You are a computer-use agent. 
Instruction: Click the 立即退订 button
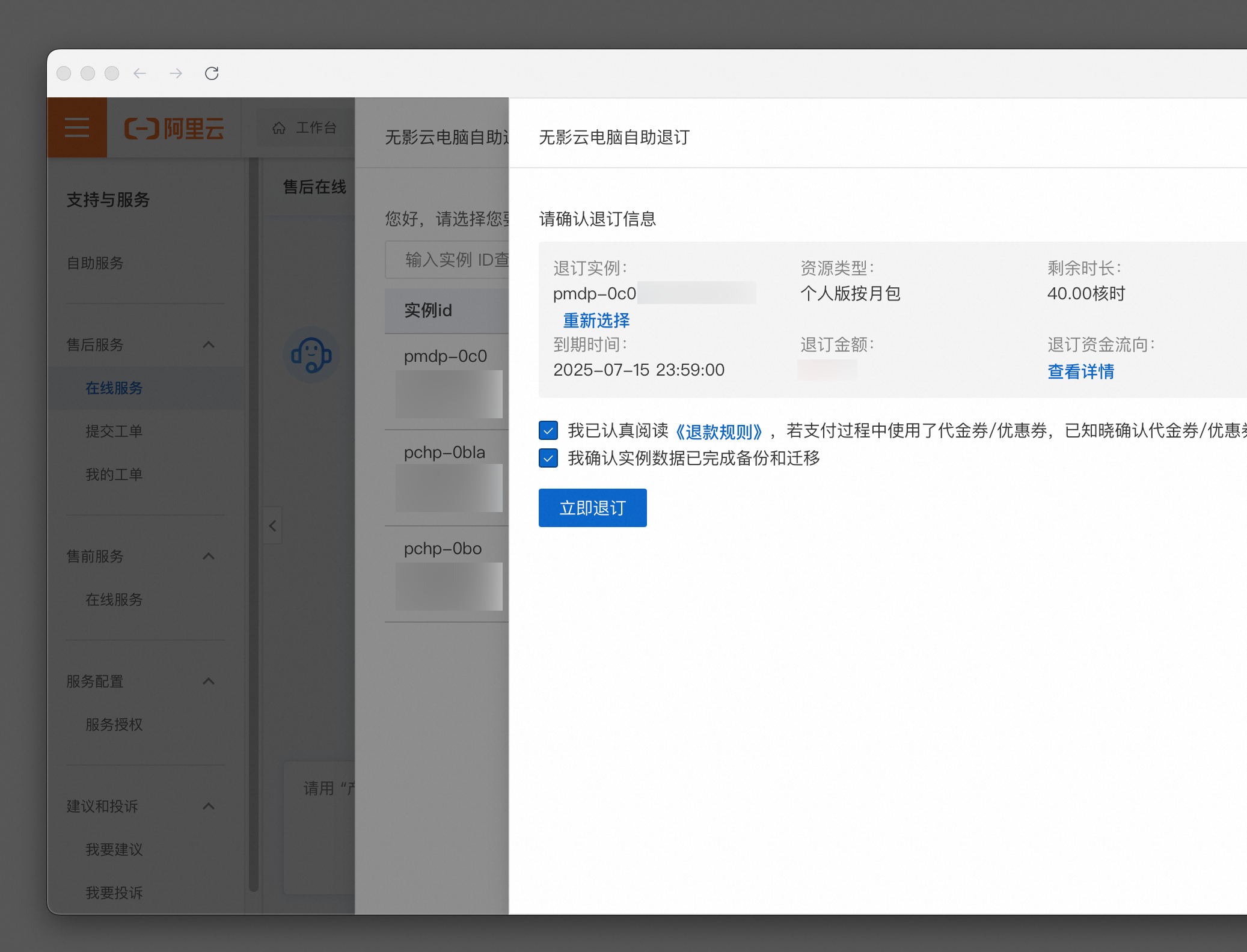[x=593, y=508]
